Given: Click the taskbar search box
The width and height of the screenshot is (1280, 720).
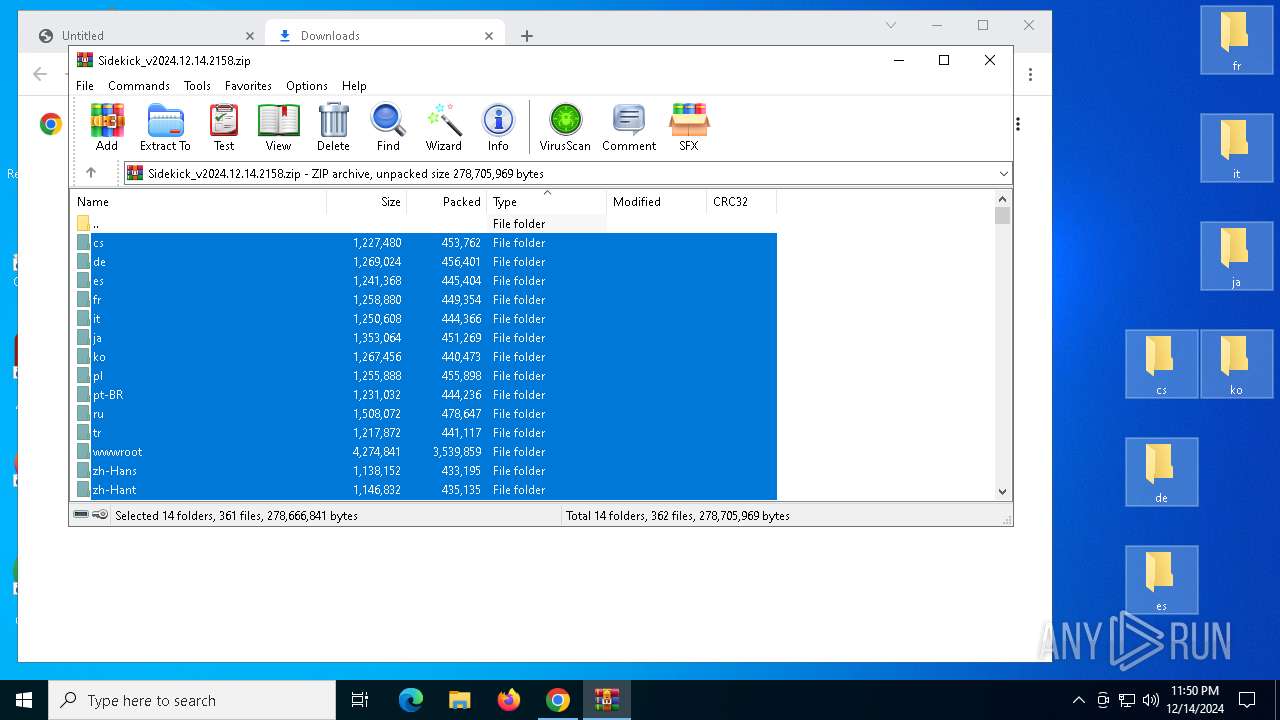Looking at the screenshot, I should coord(192,700).
